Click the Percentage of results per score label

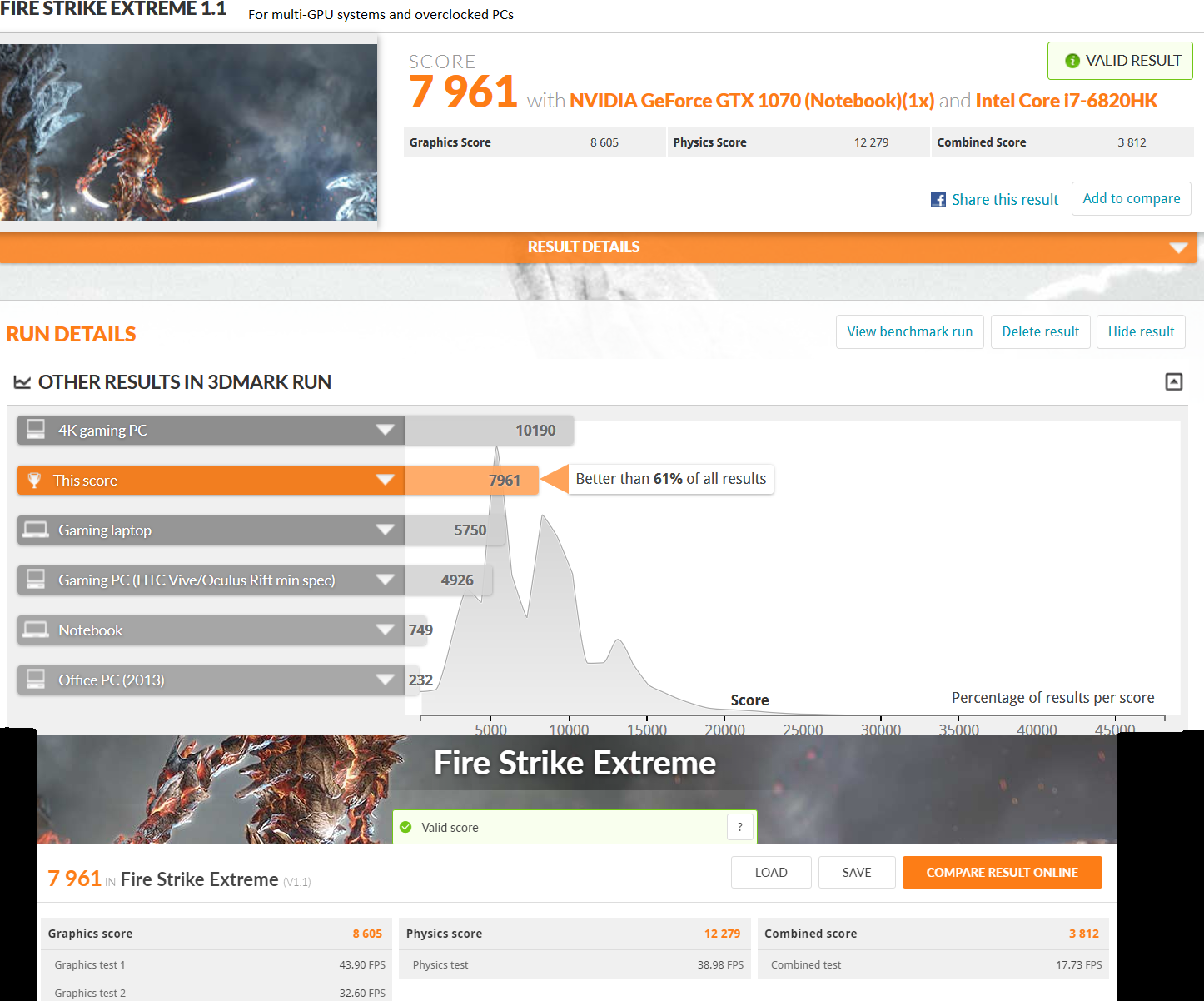click(x=1052, y=698)
